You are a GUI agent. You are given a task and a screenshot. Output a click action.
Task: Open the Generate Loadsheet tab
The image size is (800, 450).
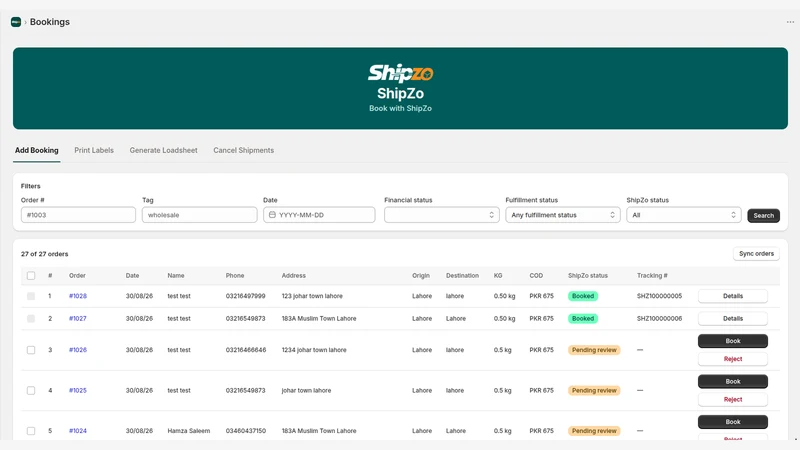(163, 151)
